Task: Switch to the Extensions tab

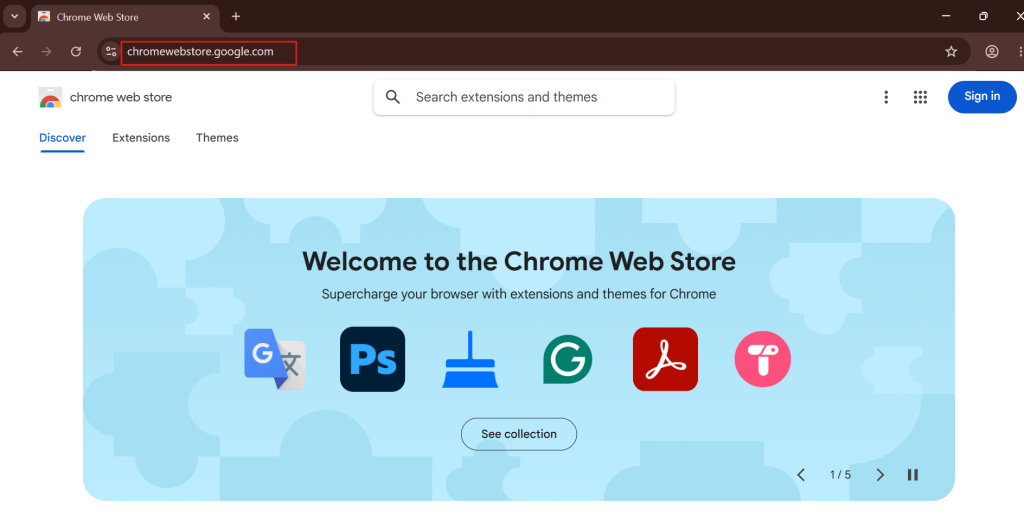Action: click(x=141, y=138)
